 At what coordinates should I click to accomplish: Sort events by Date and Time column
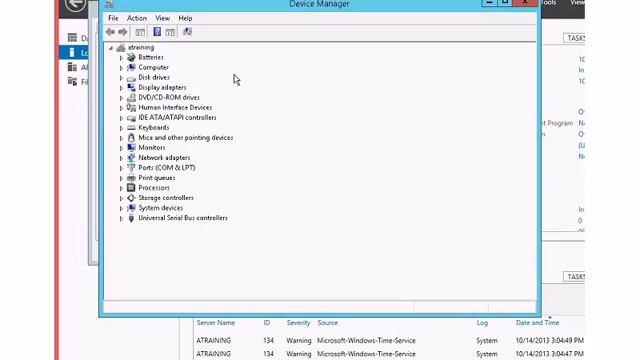[537, 323]
